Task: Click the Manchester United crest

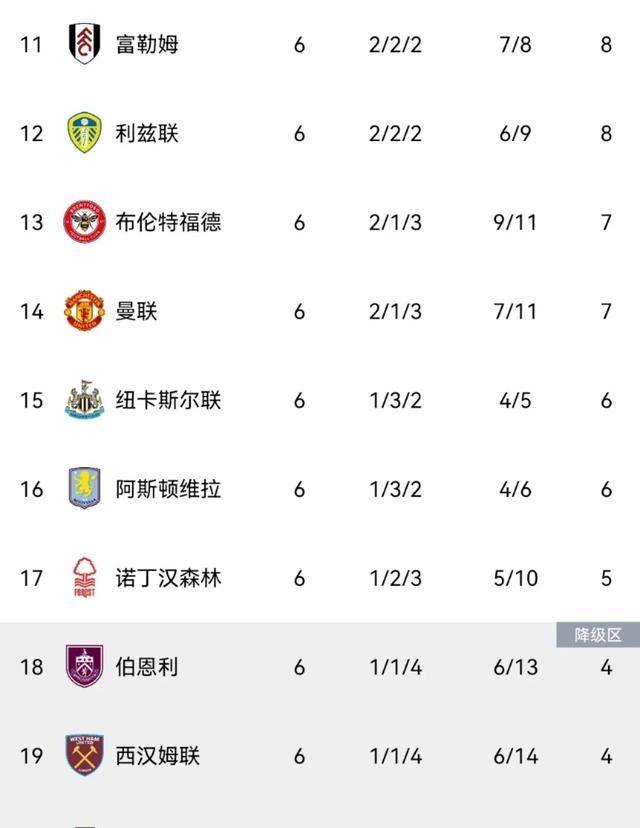Action: (84, 311)
